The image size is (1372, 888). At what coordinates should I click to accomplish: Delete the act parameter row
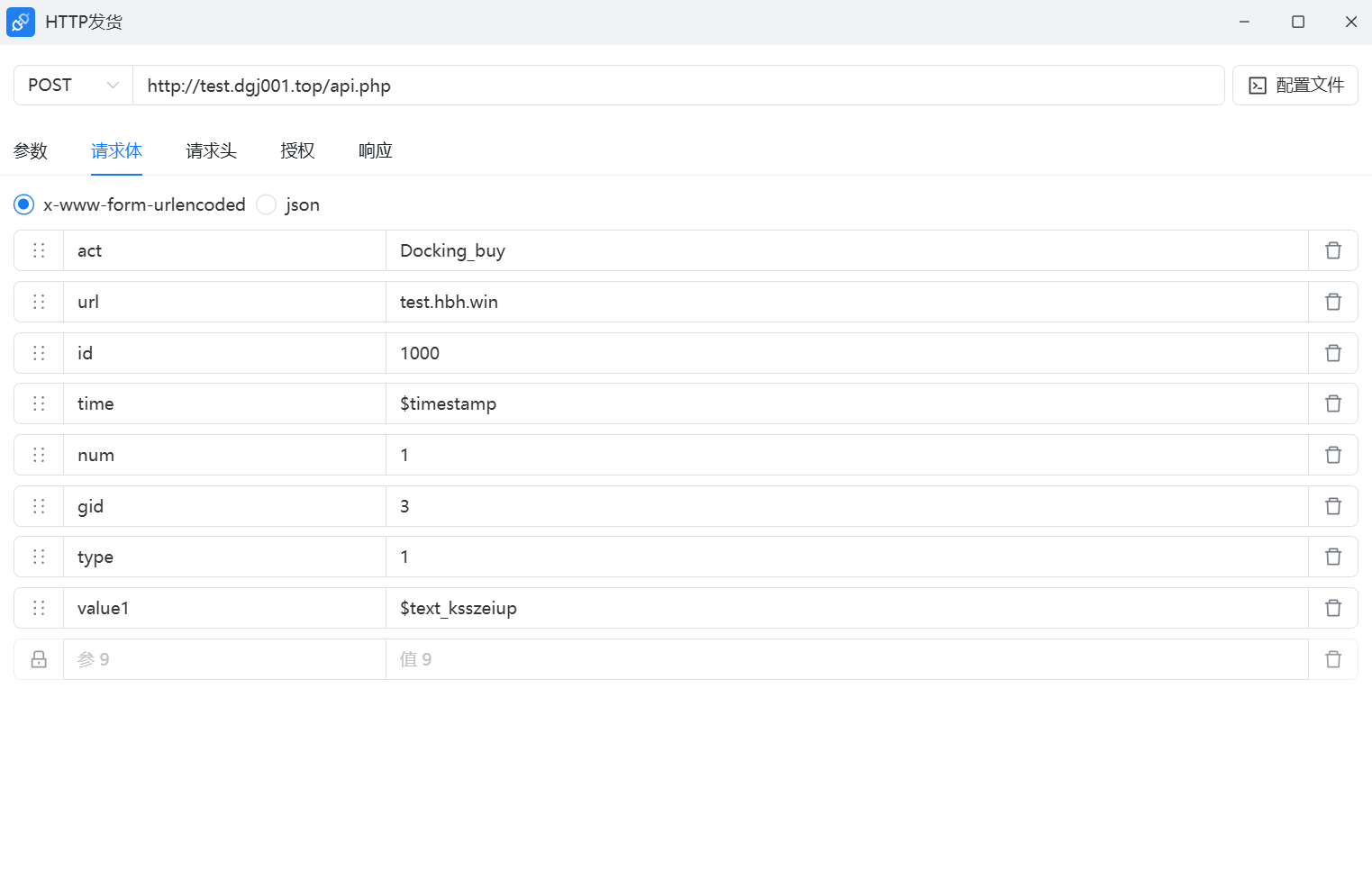(1333, 250)
